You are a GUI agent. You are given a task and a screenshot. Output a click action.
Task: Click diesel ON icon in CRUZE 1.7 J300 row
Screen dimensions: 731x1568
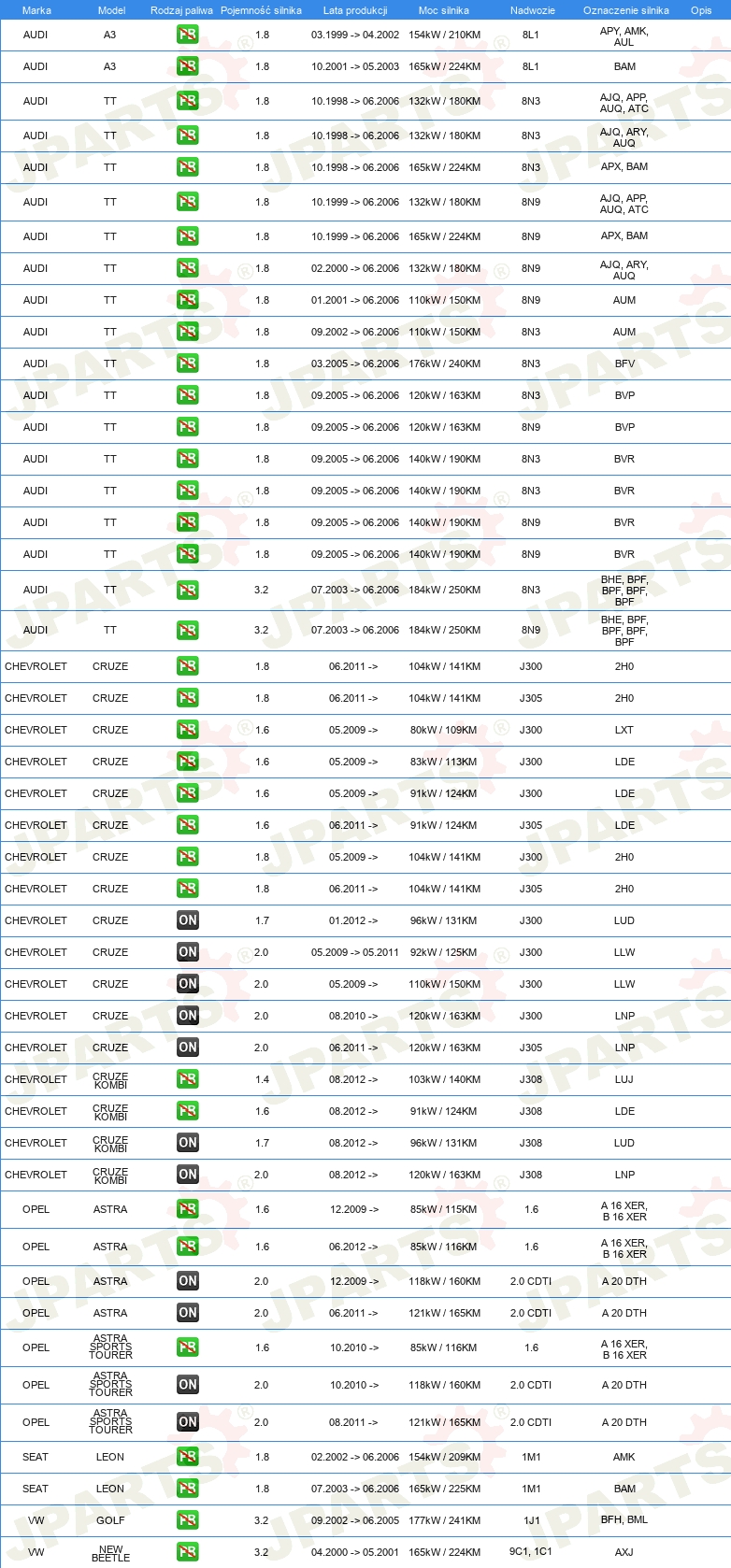(x=187, y=920)
